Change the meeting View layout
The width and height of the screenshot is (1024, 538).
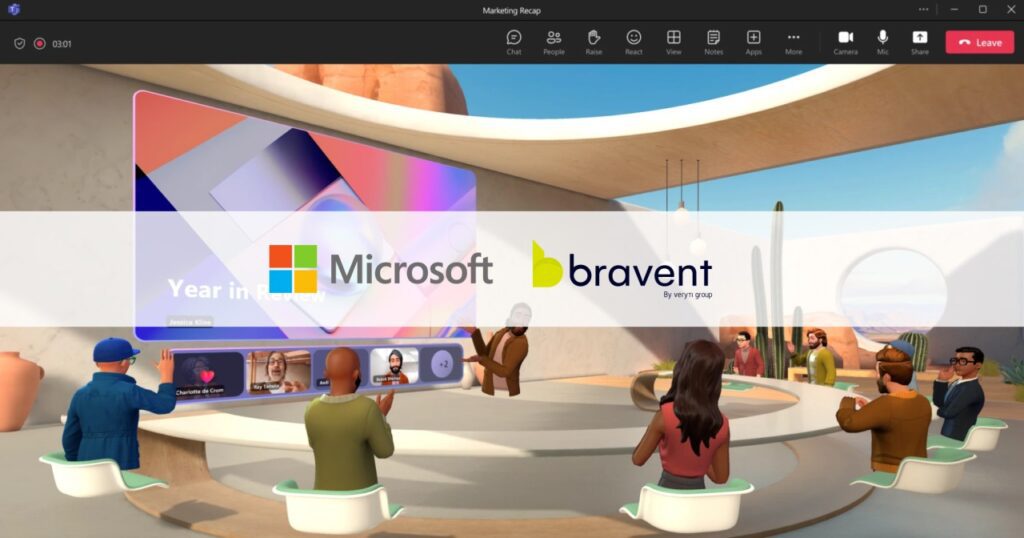pyautogui.click(x=673, y=42)
